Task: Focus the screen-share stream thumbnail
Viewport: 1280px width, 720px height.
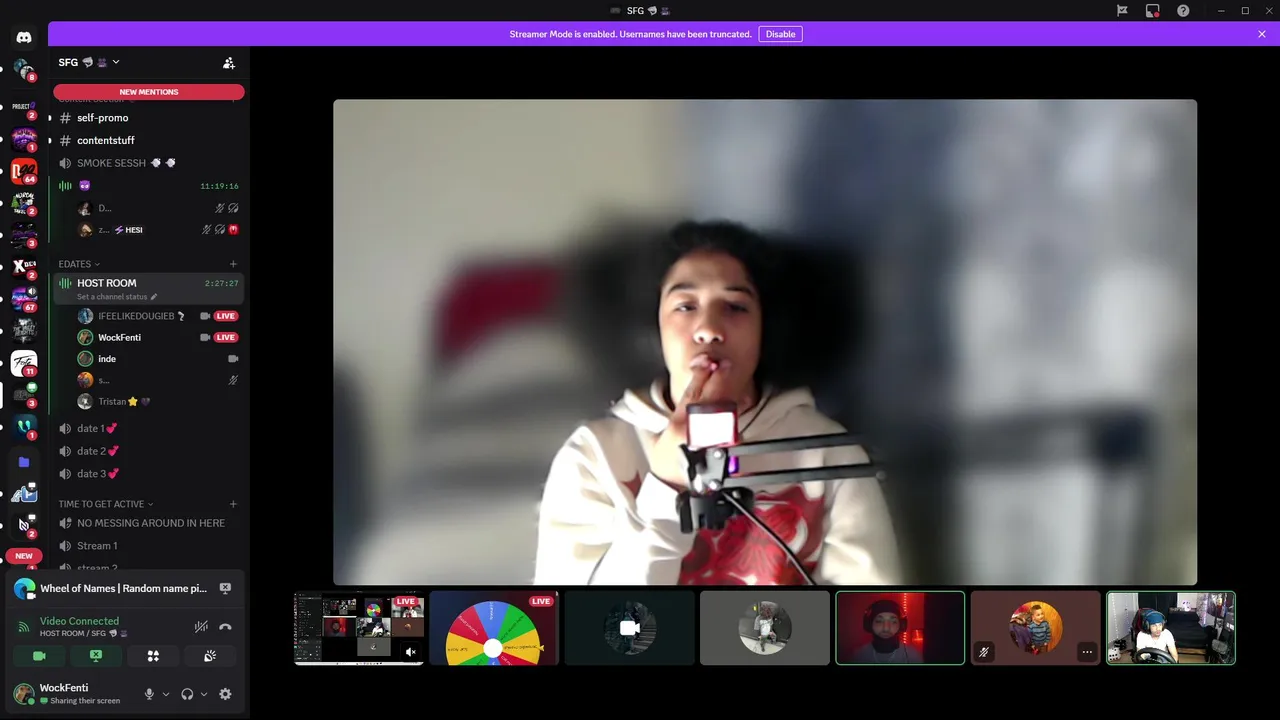Action: coord(359,628)
